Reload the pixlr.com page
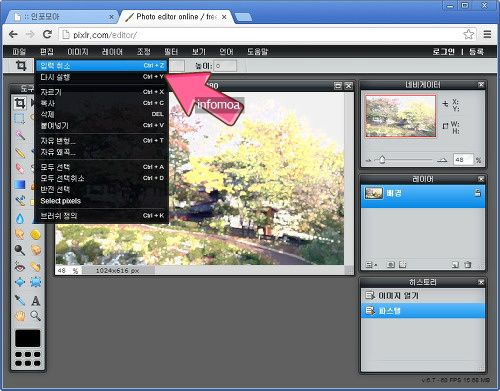 pos(47,34)
